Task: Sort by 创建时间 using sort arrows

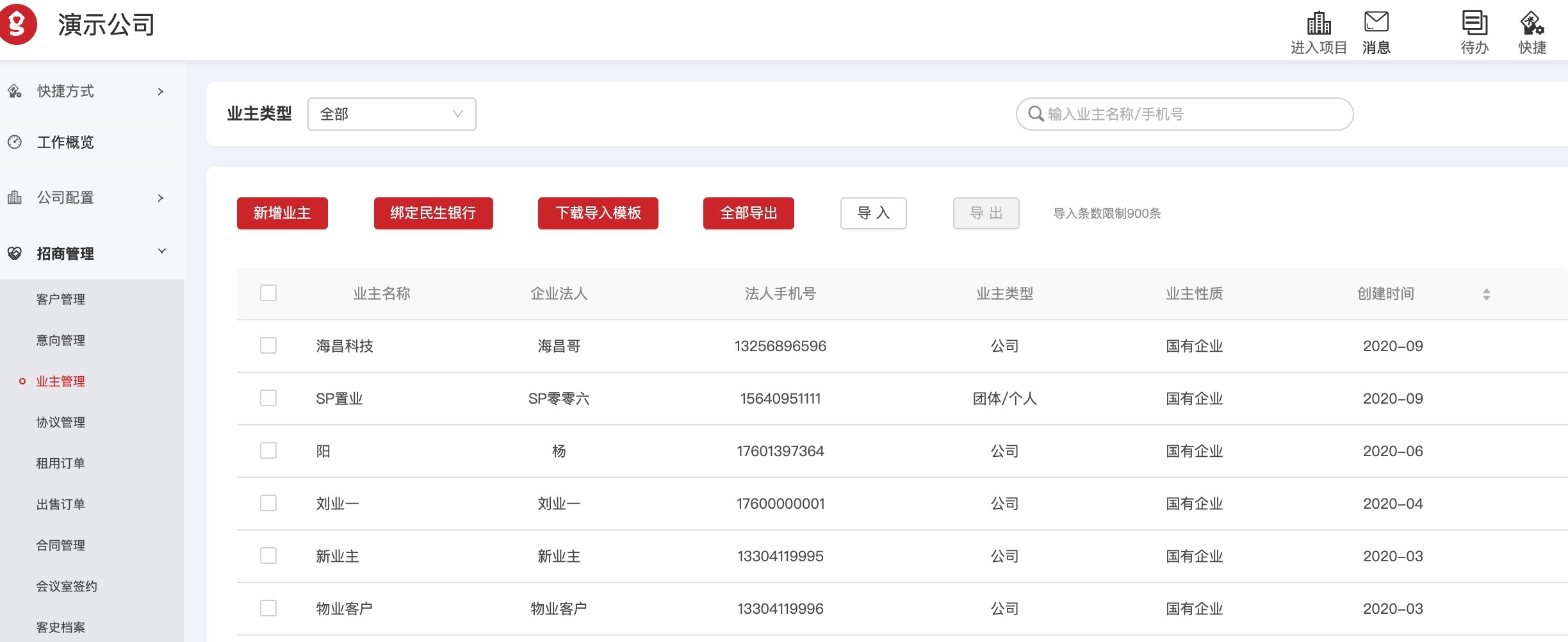Action: tap(1486, 294)
